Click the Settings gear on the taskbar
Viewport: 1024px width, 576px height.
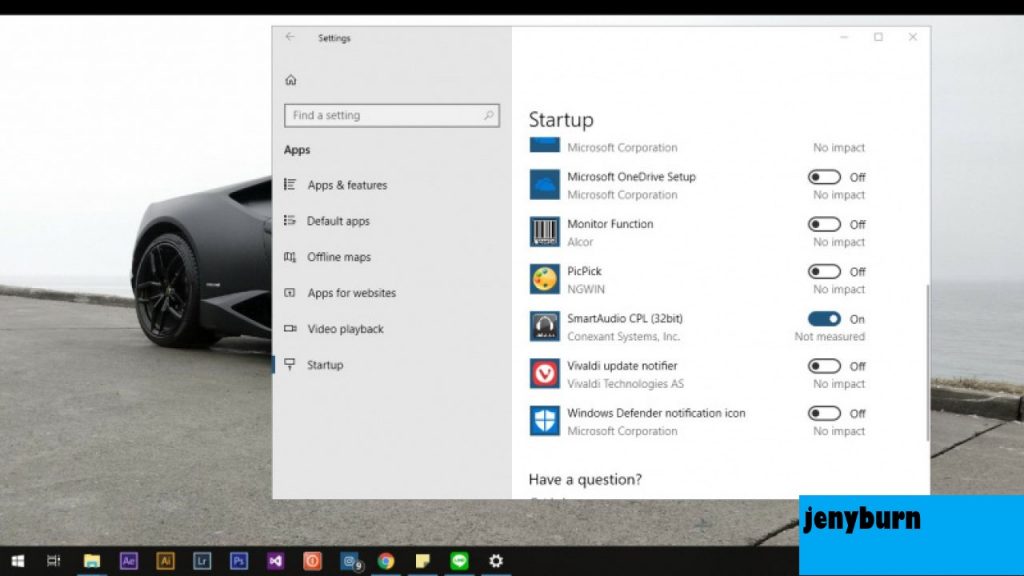click(x=496, y=561)
